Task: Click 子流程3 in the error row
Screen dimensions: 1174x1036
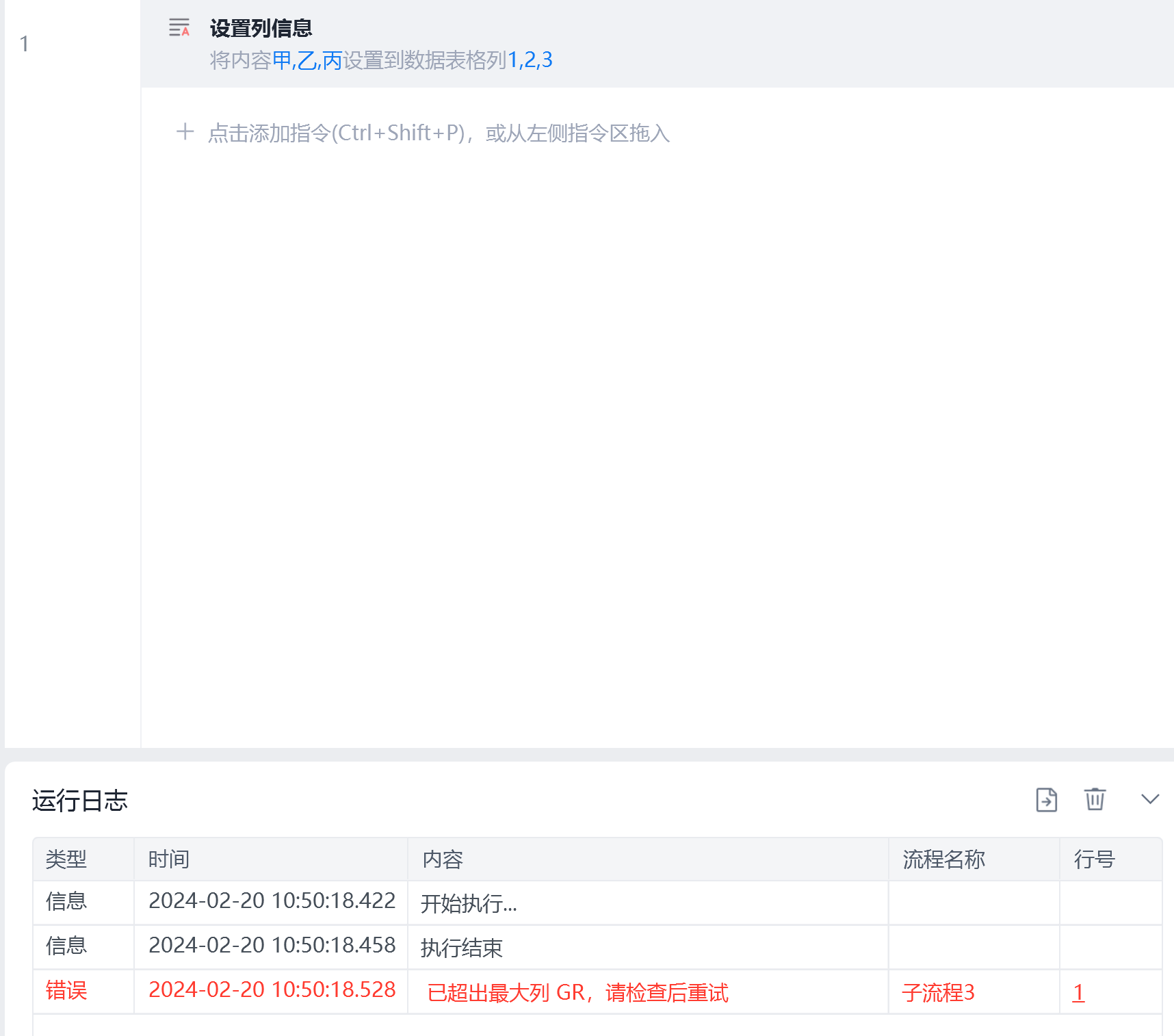Action: coord(938,992)
